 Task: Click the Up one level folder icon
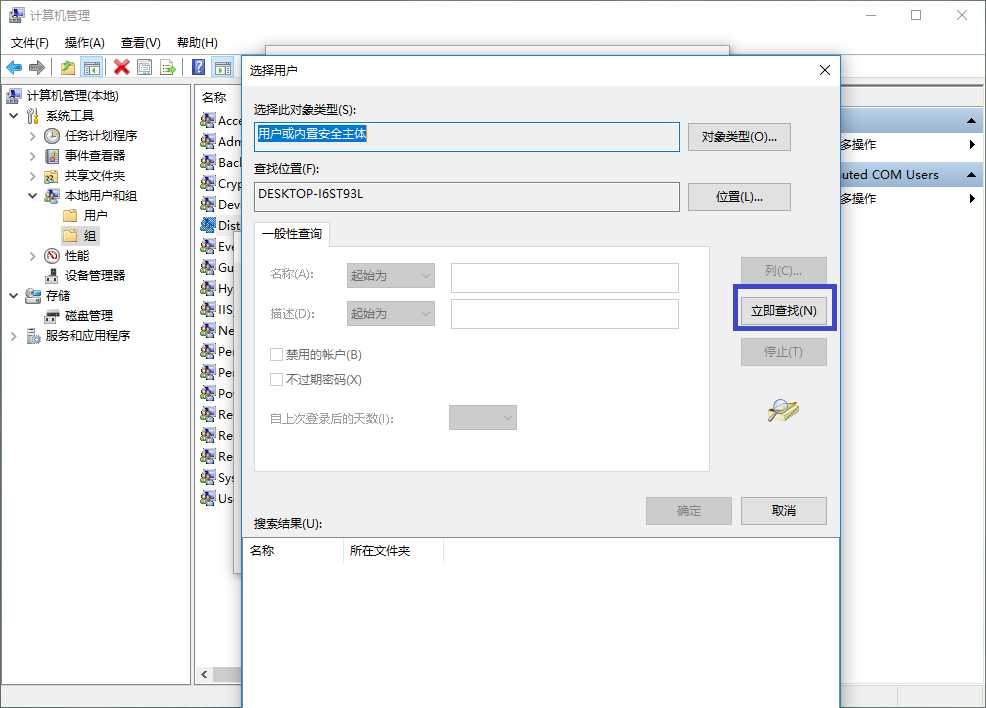click(x=68, y=67)
